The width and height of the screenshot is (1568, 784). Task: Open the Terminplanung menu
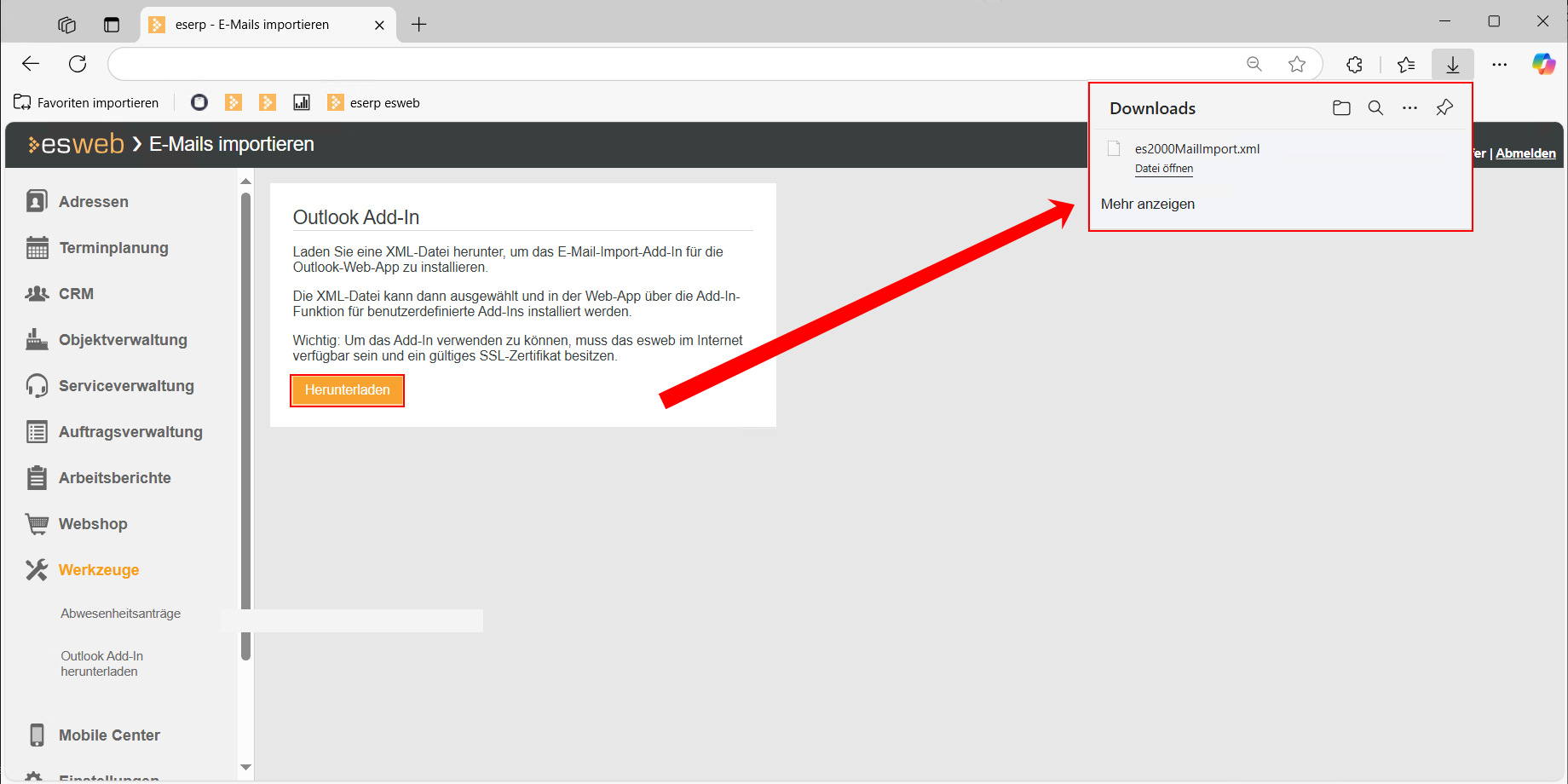tap(114, 248)
